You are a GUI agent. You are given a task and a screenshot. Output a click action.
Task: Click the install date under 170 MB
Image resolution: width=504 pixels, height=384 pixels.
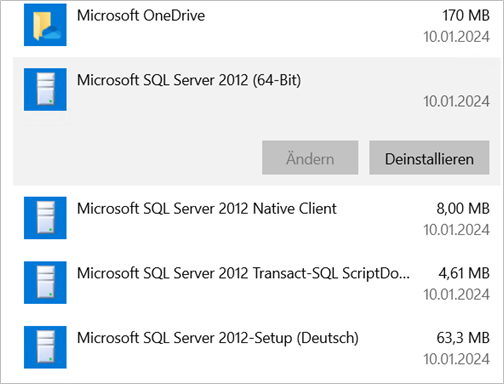(x=456, y=37)
